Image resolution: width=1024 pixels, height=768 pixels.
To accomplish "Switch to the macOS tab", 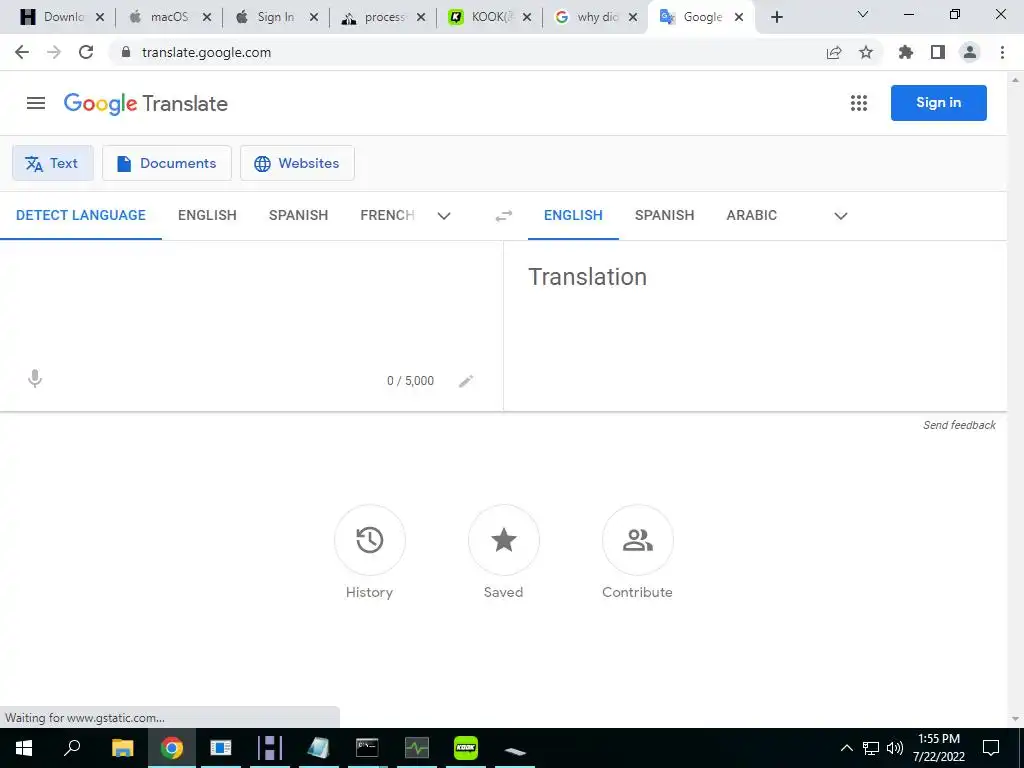I will [x=169, y=17].
